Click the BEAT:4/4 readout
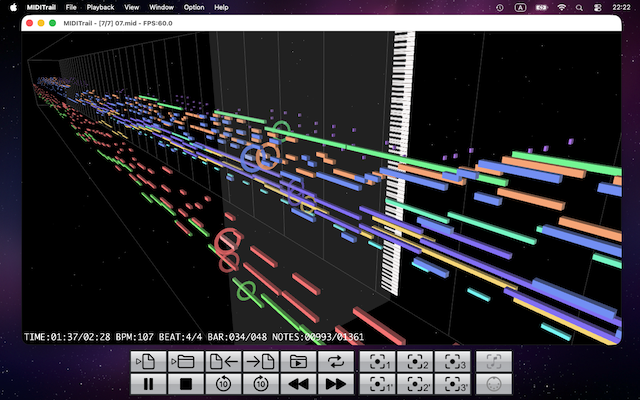This screenshot has height=400, width=640. point(180,337)
